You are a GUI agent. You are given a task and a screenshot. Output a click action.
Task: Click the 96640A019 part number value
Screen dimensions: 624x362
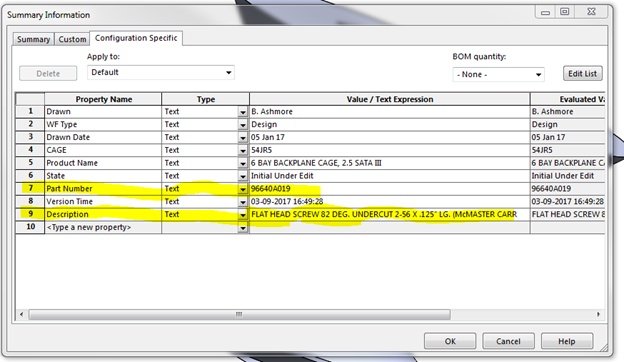click(390, 188)
